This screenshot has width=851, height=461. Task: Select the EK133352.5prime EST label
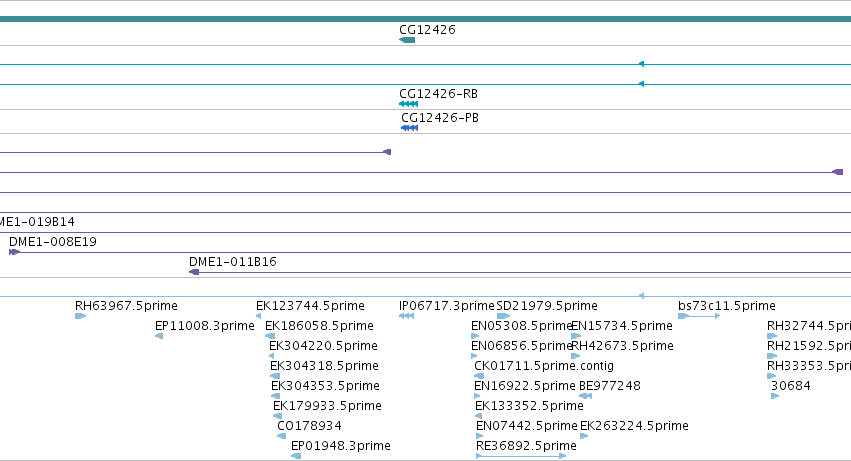[529, 406]
